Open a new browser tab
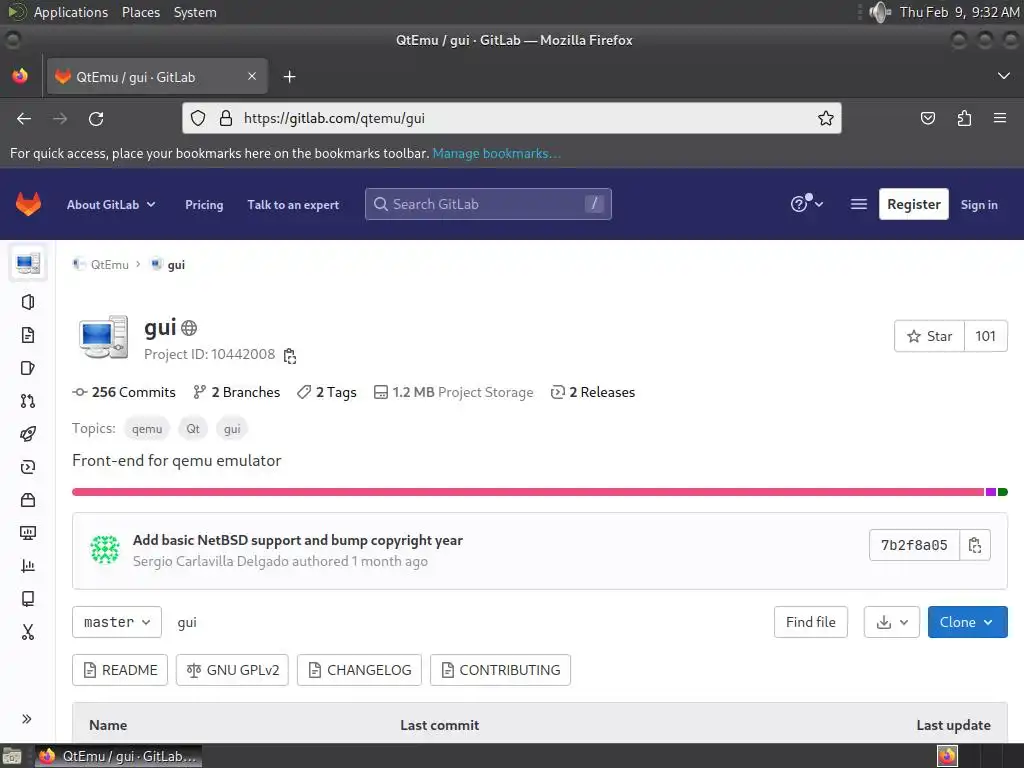1024x768 pixels. point(289,76)
